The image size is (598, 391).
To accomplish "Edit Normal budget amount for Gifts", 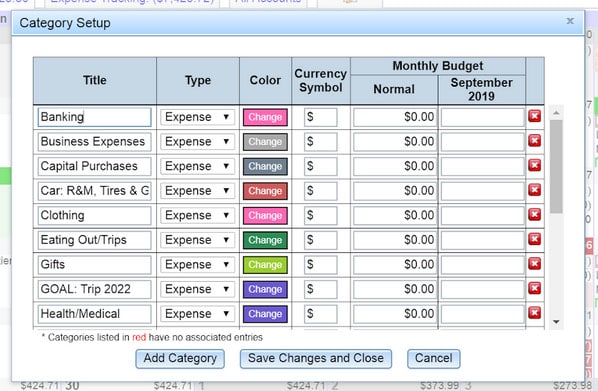I will point(394,265).
